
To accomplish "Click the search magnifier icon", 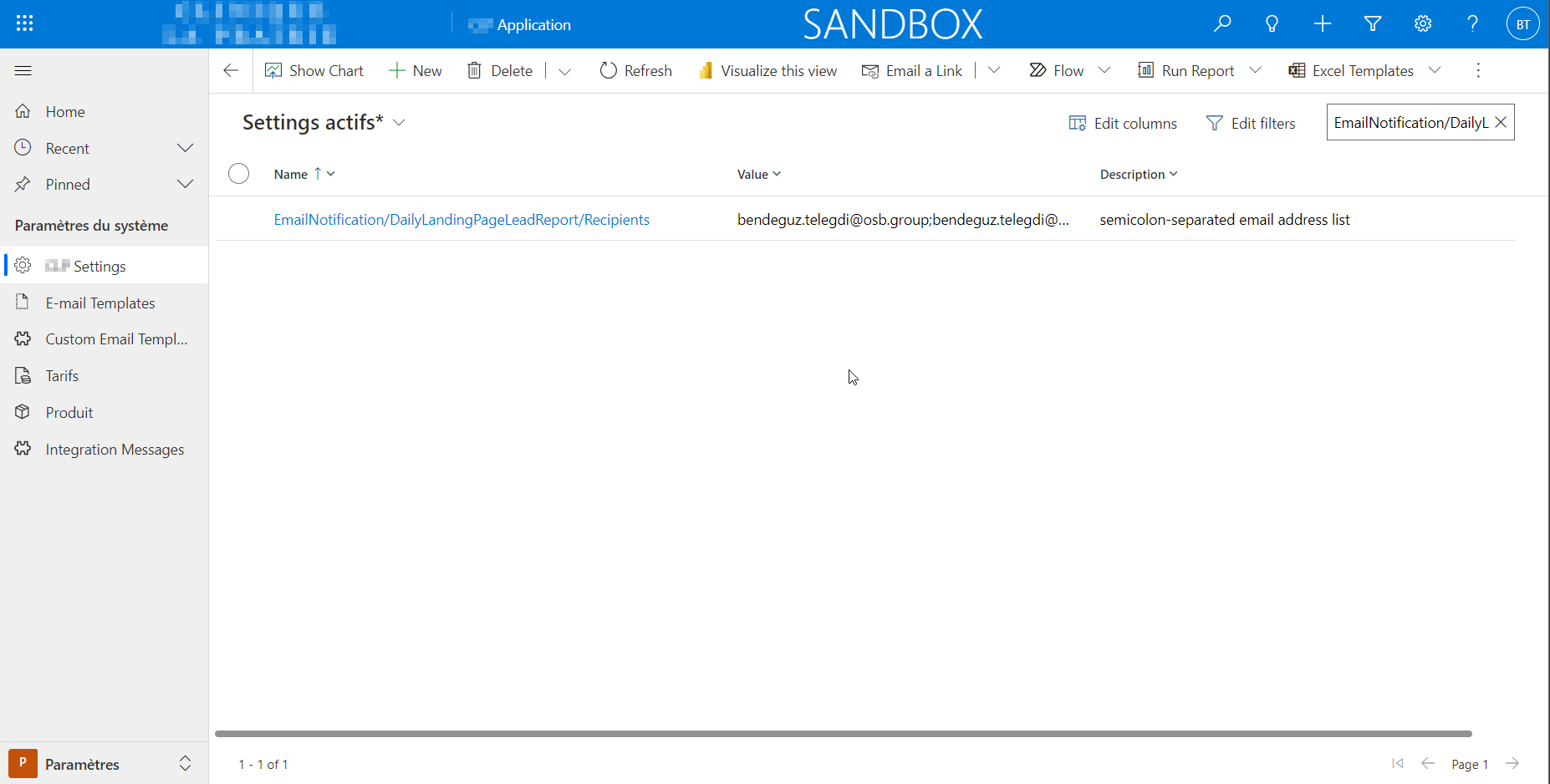I will point(1222,23).
